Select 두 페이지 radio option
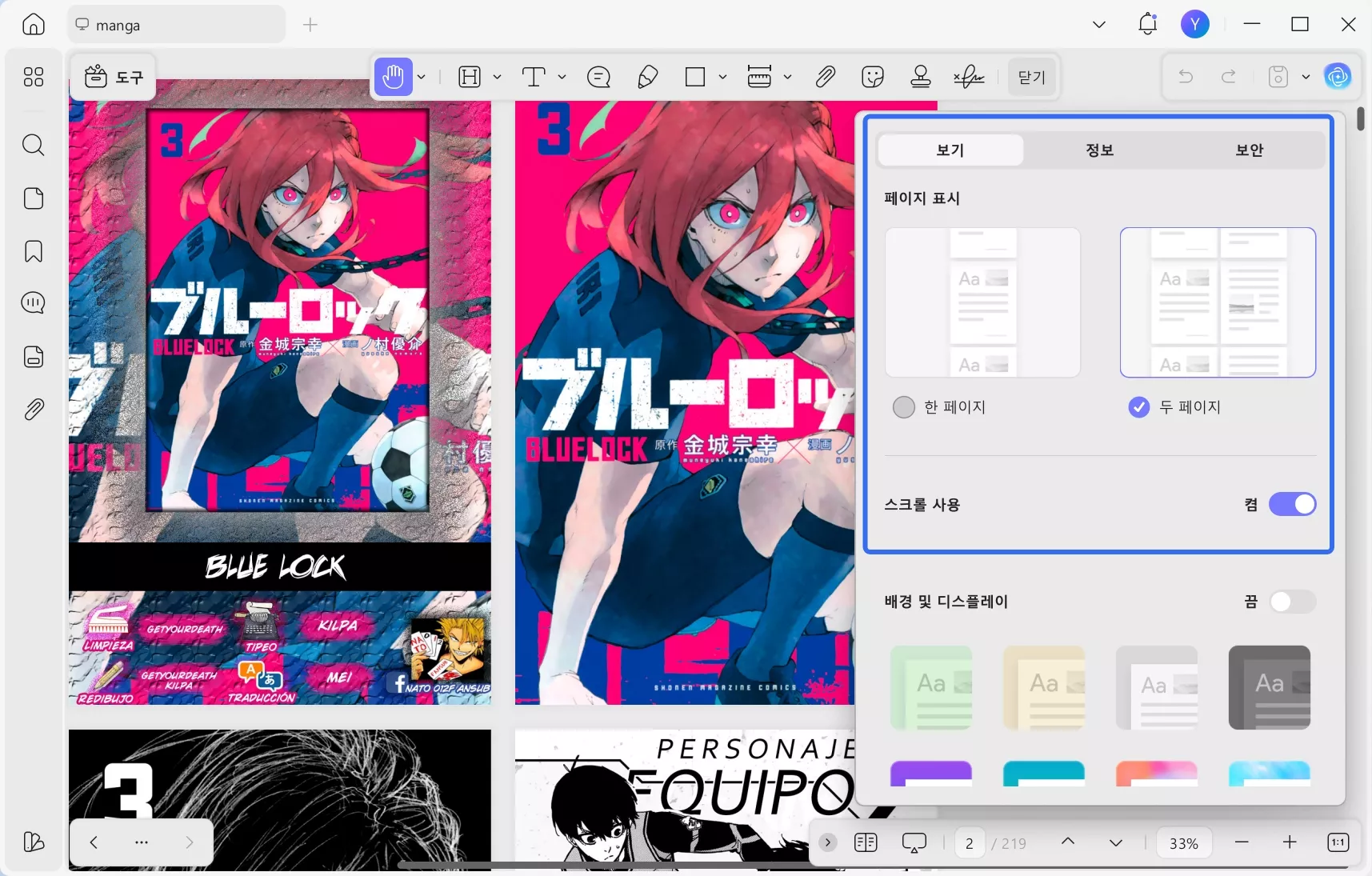Screen dimensions: 1372x876 (x=1139, y=407)
